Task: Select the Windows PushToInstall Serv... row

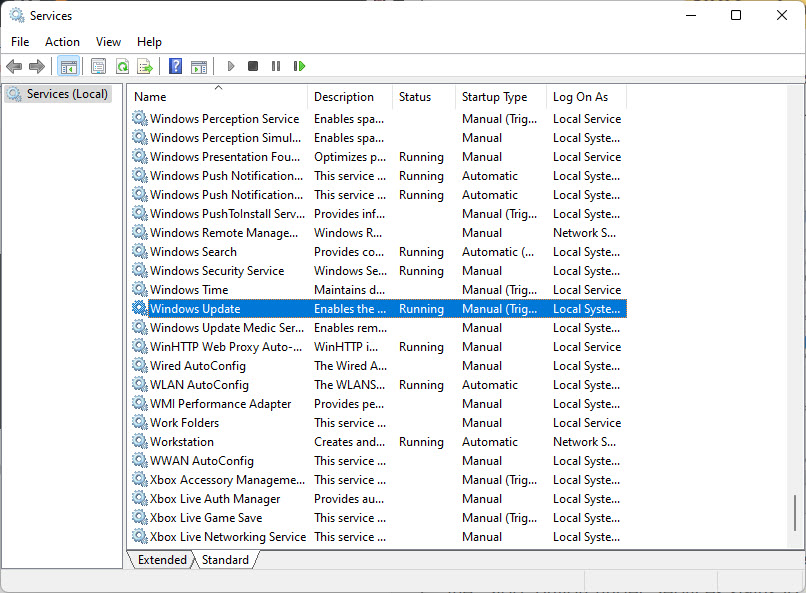Action: pyautogui.click(x=378, y=214)
